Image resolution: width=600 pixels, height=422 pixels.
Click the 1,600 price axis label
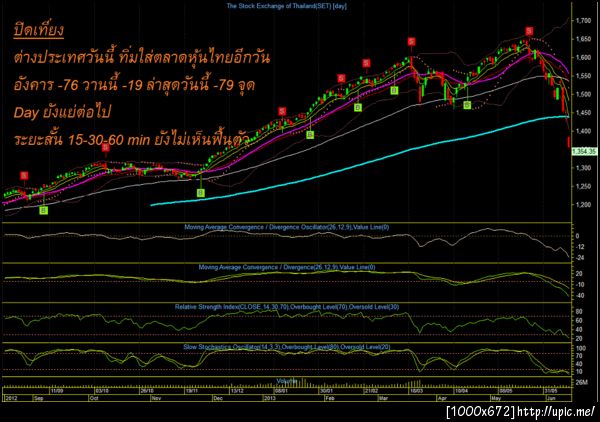[583, 57]
